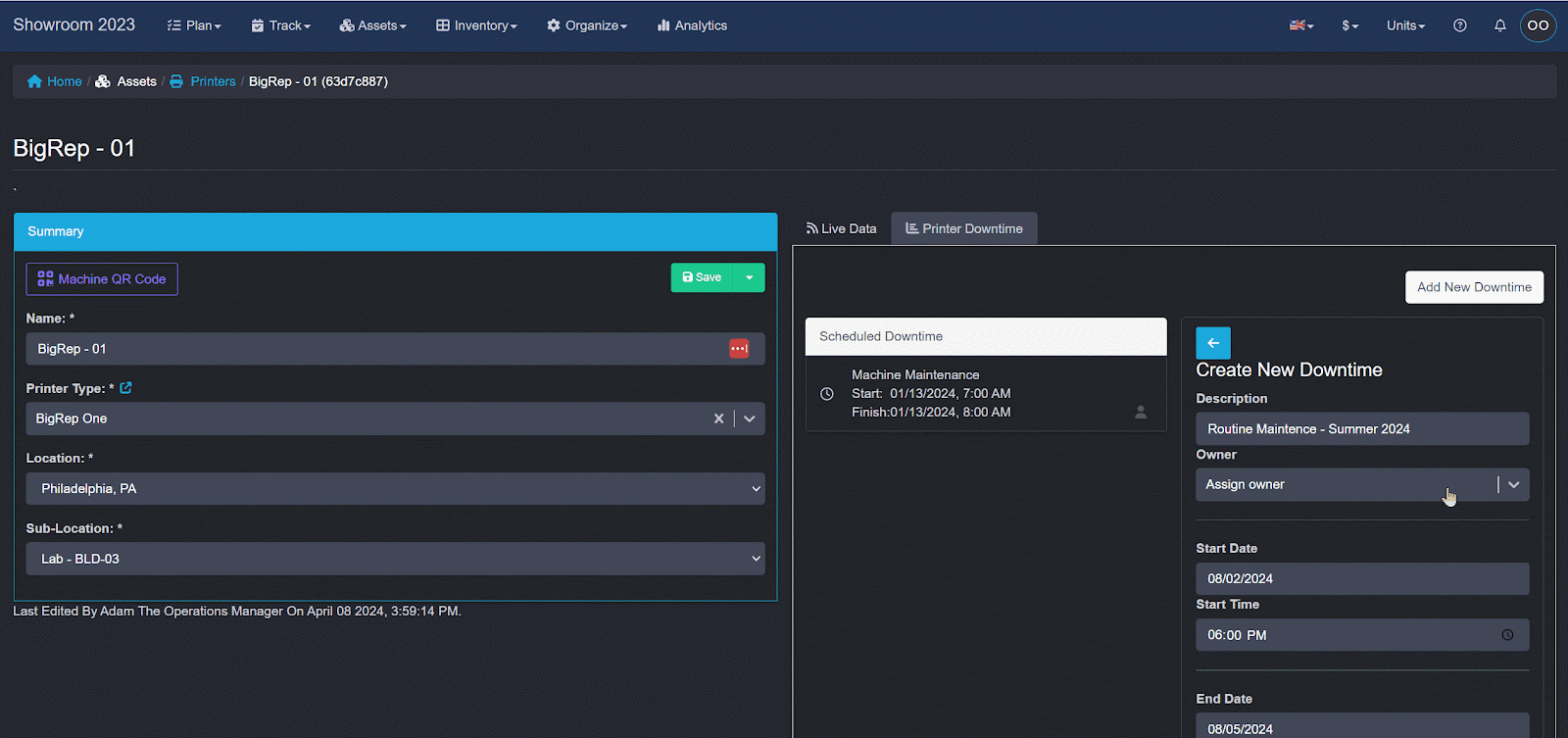This screenshot has height=738, width=1568.
Task: Open the currency $ dropdown
Action: 1350,25
